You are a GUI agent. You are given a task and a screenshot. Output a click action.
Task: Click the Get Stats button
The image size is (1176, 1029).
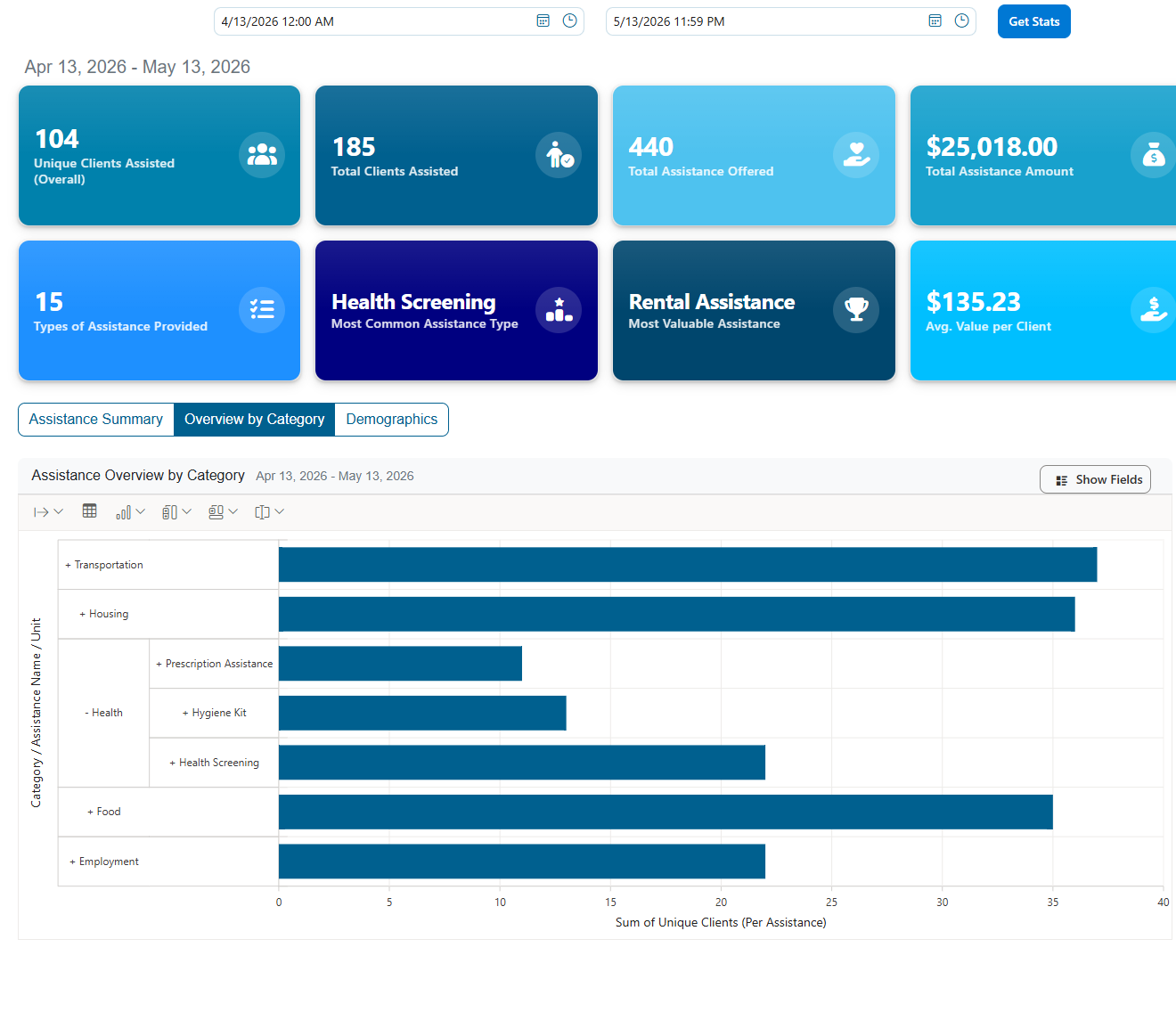[1034, 21]
